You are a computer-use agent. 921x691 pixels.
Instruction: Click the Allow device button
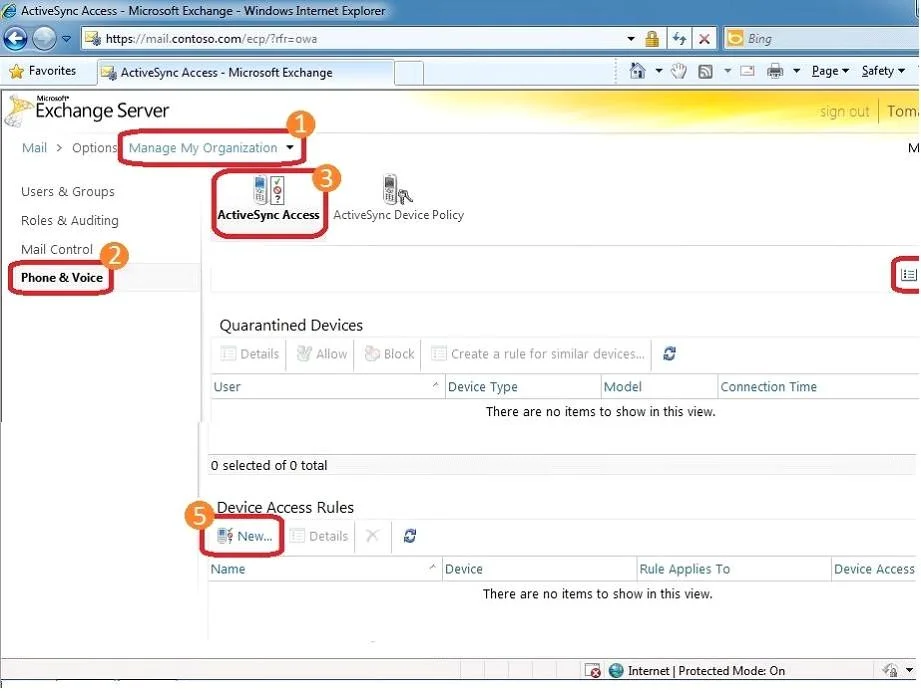[322, 354]
